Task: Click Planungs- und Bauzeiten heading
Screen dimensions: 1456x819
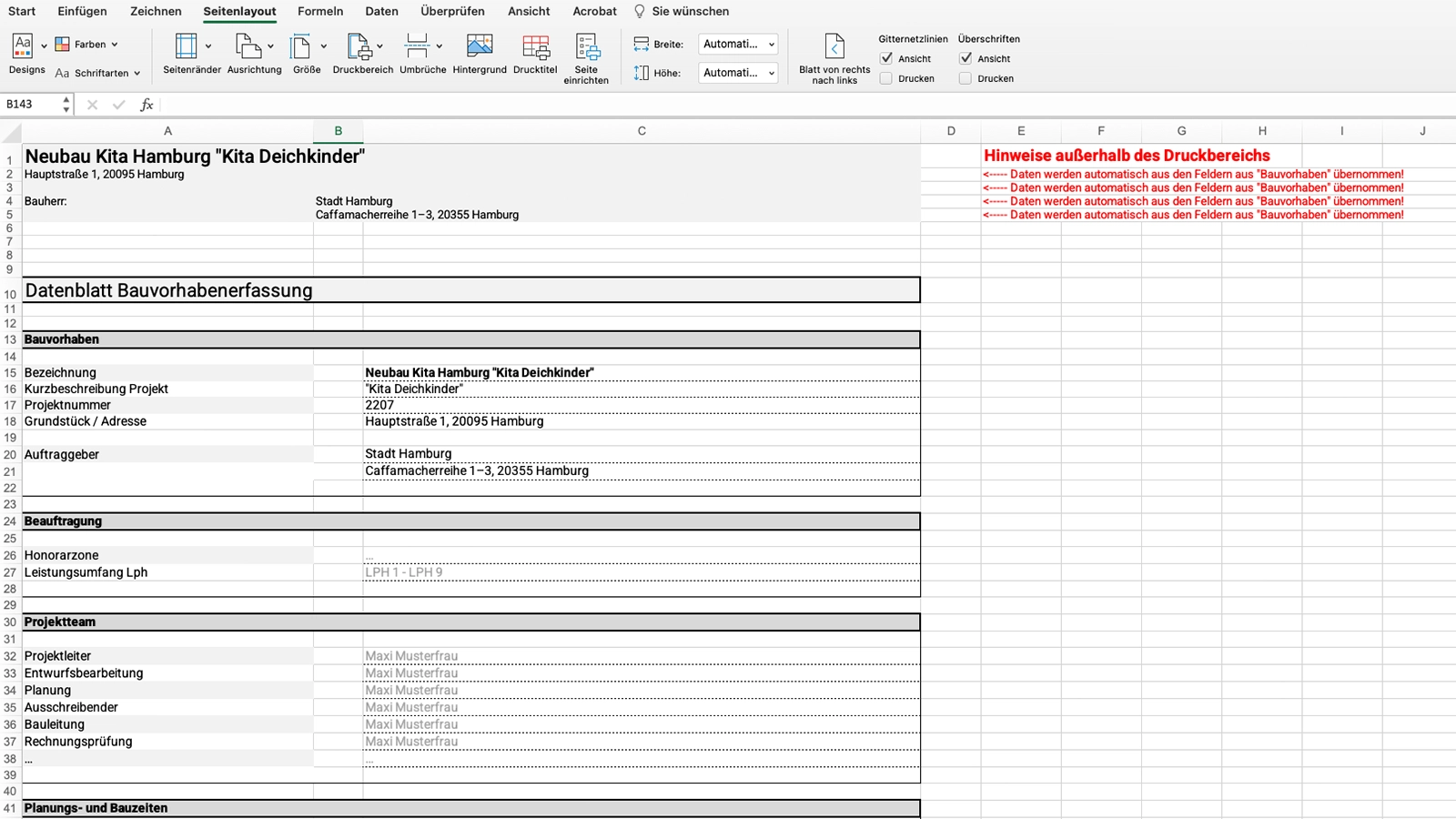Action: (471, 808)
